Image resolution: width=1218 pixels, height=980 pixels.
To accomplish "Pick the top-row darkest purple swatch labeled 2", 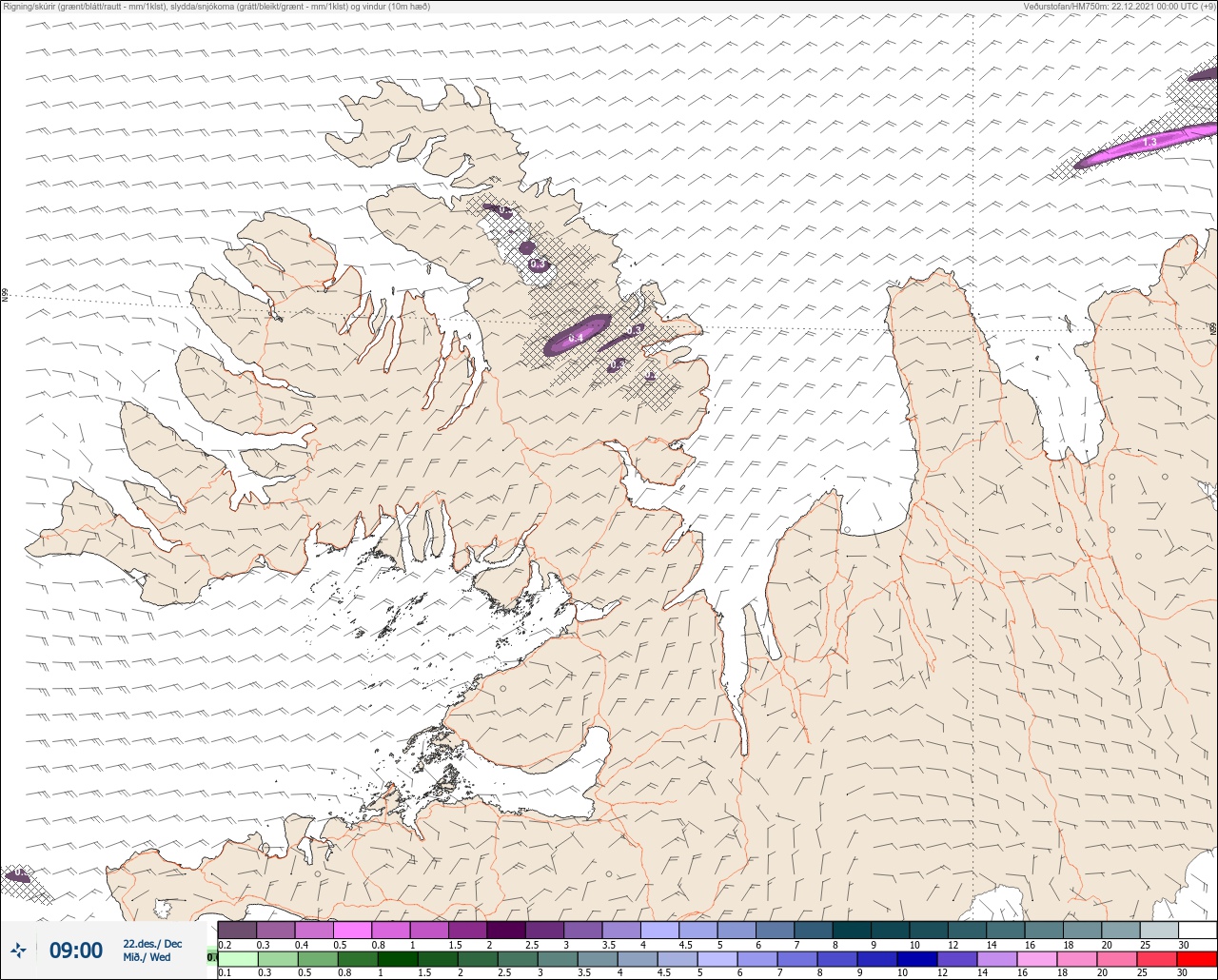I will click(506, 930).
